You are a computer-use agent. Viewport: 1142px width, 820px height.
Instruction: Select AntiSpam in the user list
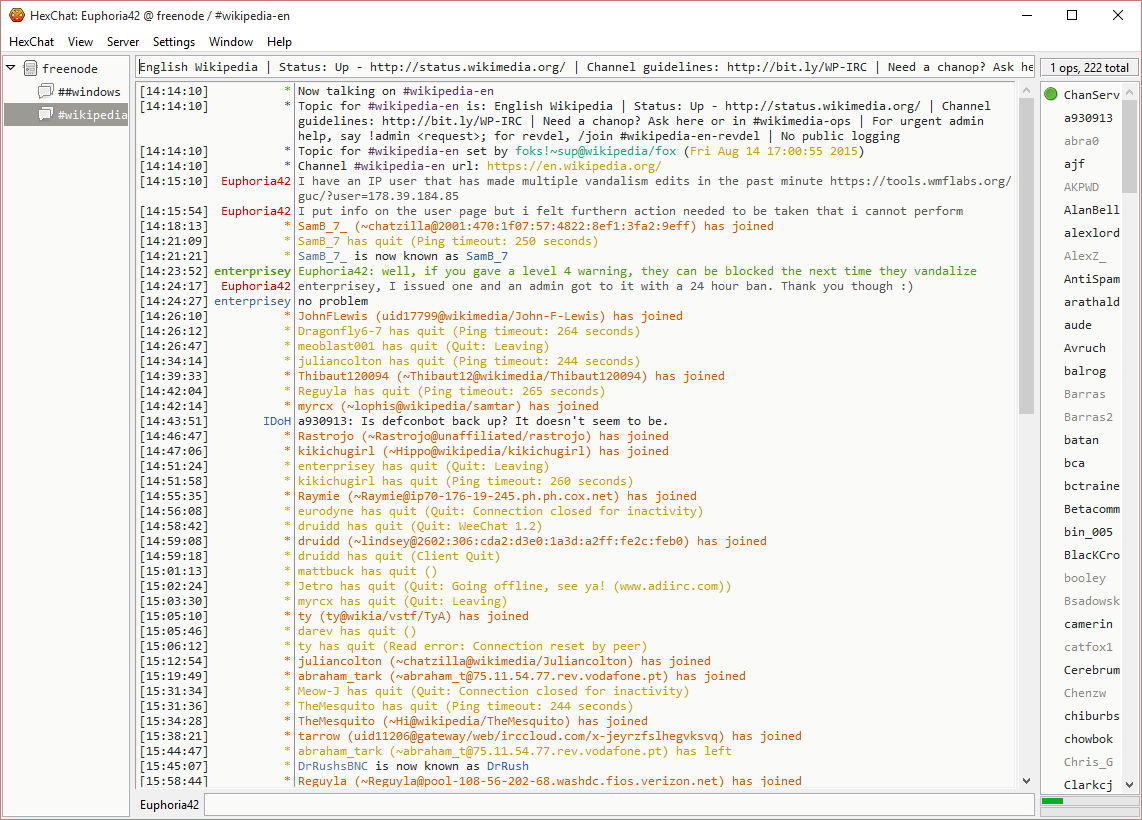(x=1091, y=279)
